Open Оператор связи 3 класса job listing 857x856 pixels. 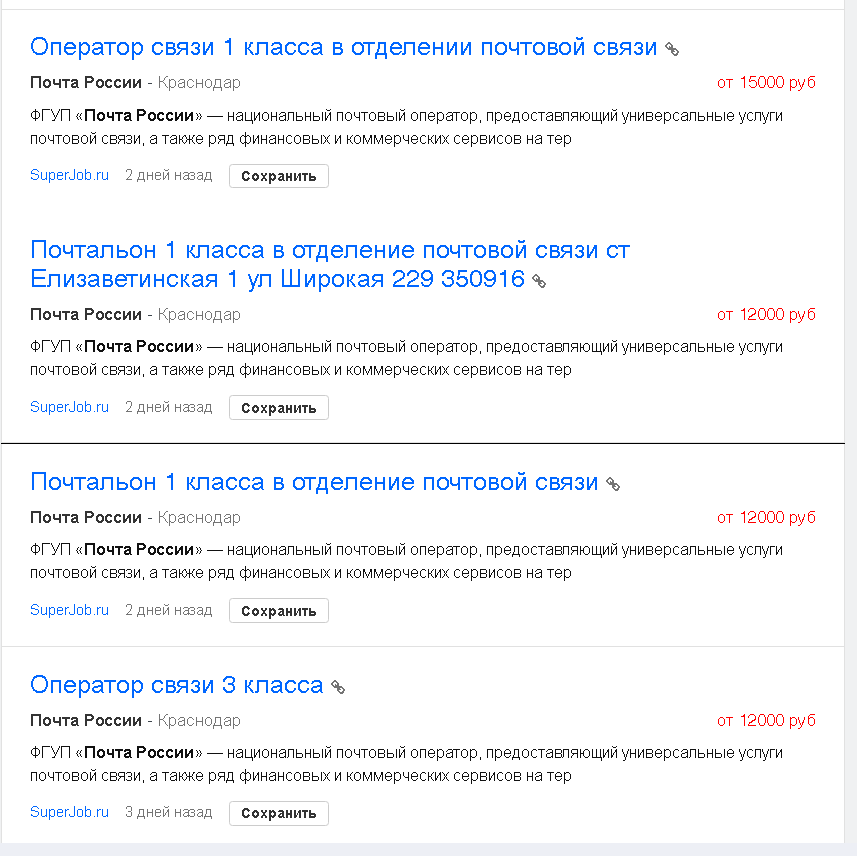click(x=177, y=685)
